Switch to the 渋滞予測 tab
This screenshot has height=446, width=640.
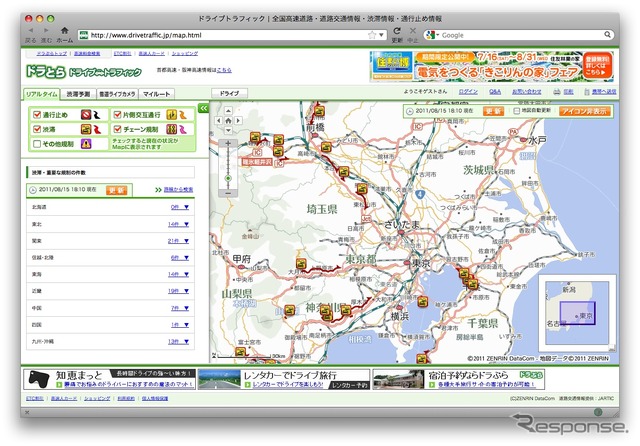click(x=78, y=94)
